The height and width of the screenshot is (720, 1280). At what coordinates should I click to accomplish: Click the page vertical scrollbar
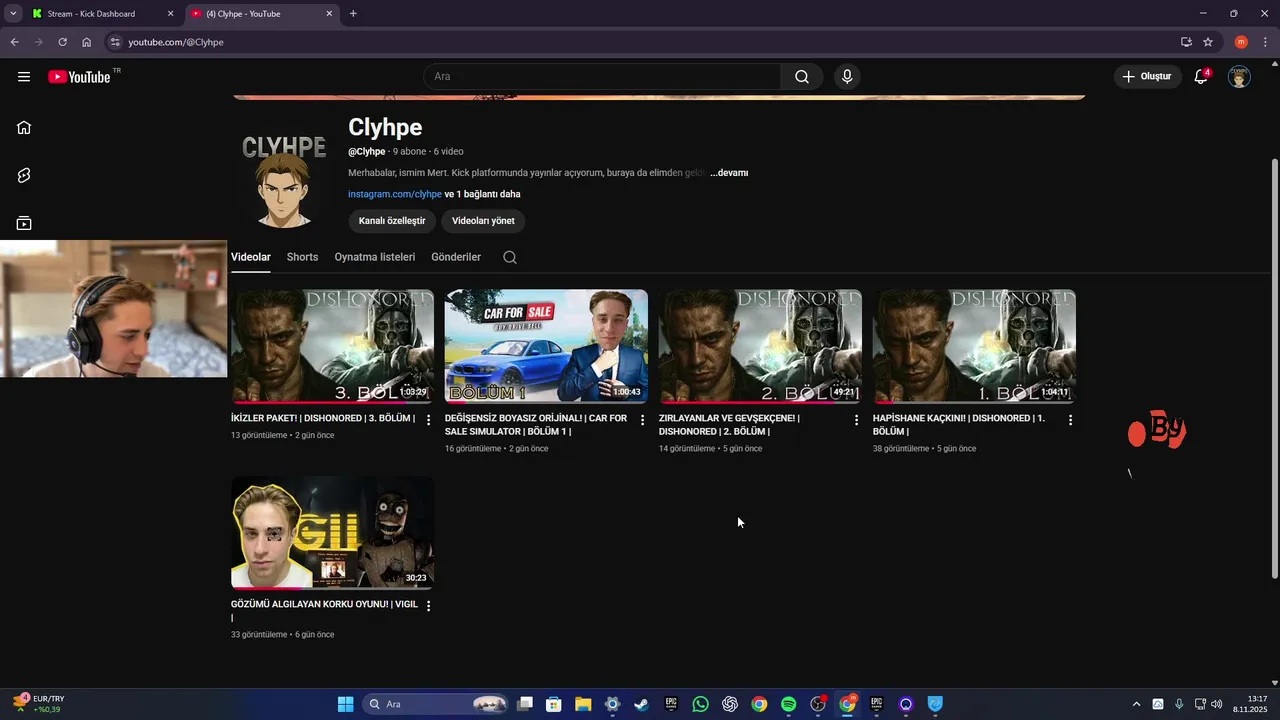(1274, 368)
